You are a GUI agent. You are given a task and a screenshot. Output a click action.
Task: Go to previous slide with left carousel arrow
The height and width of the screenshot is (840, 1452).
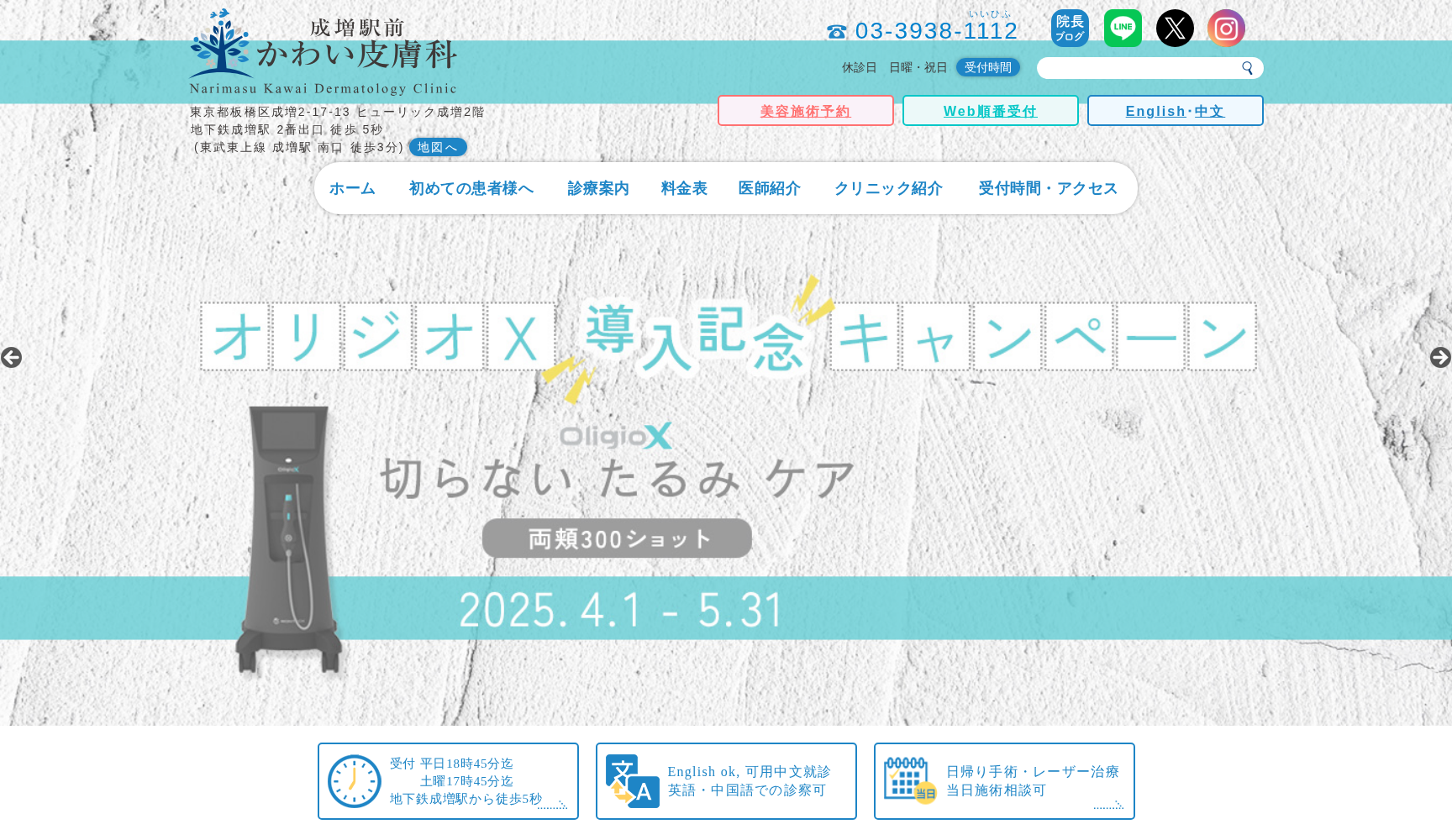point(12,358)
